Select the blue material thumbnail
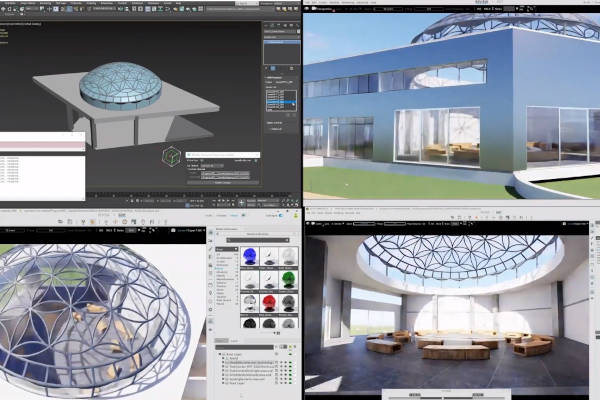This screenshot has height=400, width=600. (x=250, y=256)
